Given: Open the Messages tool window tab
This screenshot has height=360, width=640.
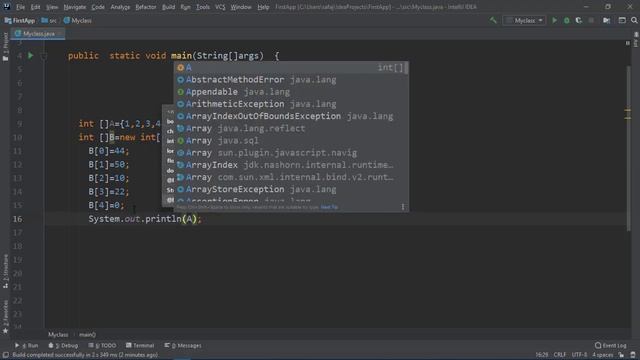Looking at the screenshot, I should pos(183,345).
